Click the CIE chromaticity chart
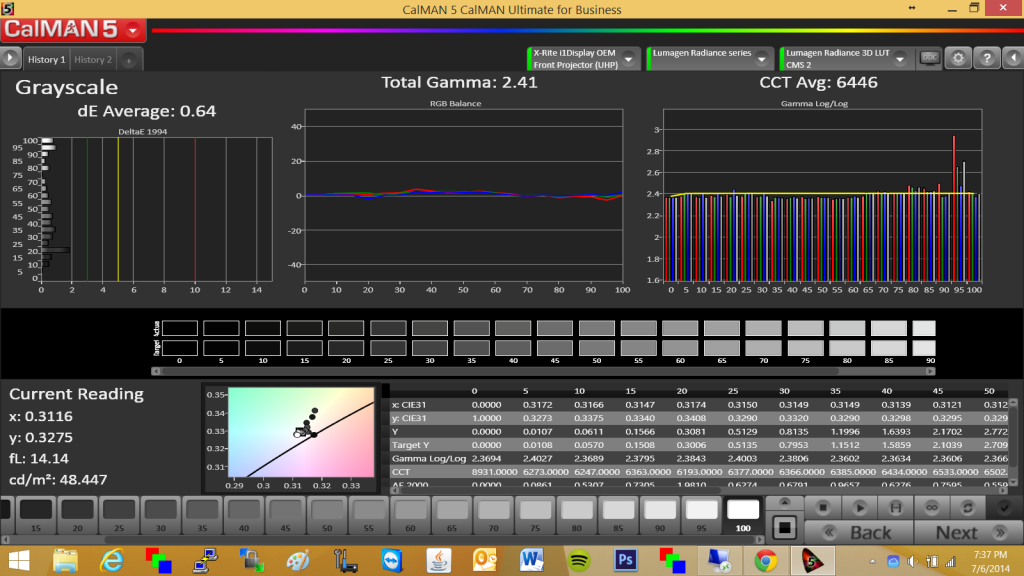Image resolution: width=1024 pixels, height=576 pixels. 301,432
